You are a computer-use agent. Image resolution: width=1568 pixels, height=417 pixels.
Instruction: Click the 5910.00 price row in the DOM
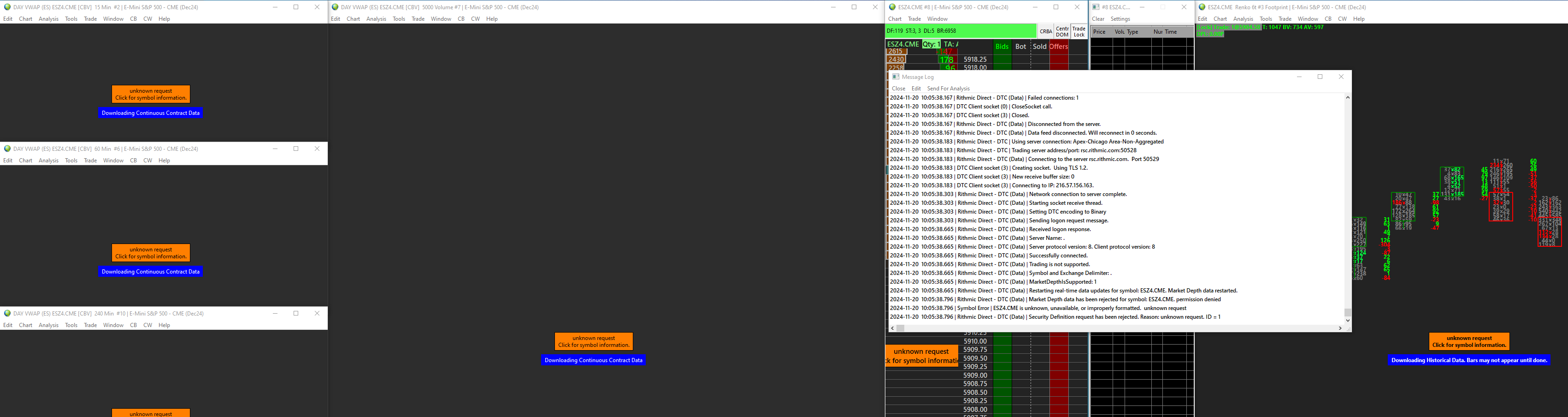coord(975,341)
